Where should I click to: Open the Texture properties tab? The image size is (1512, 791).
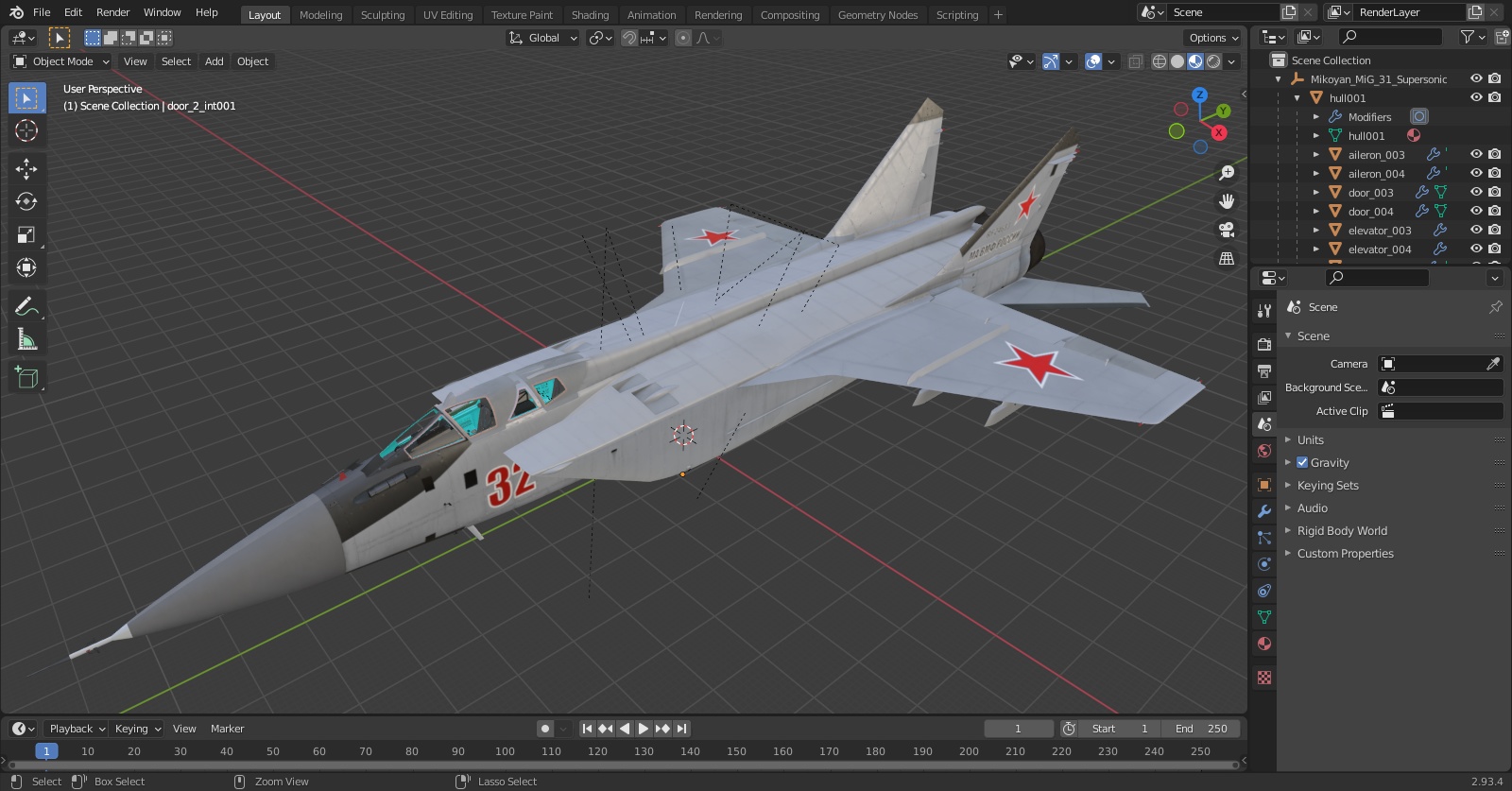click(x=1264, y=678)
